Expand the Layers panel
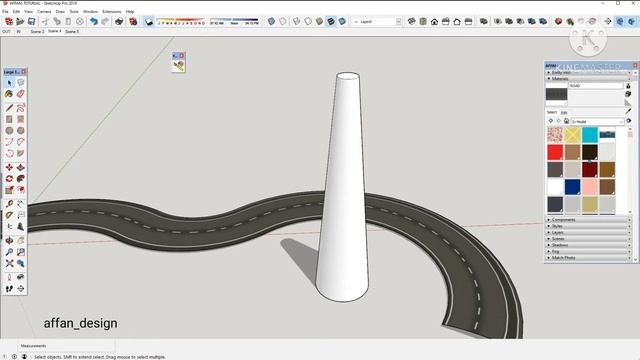This screenshot has width=640, height=360. tap(588, 232)
